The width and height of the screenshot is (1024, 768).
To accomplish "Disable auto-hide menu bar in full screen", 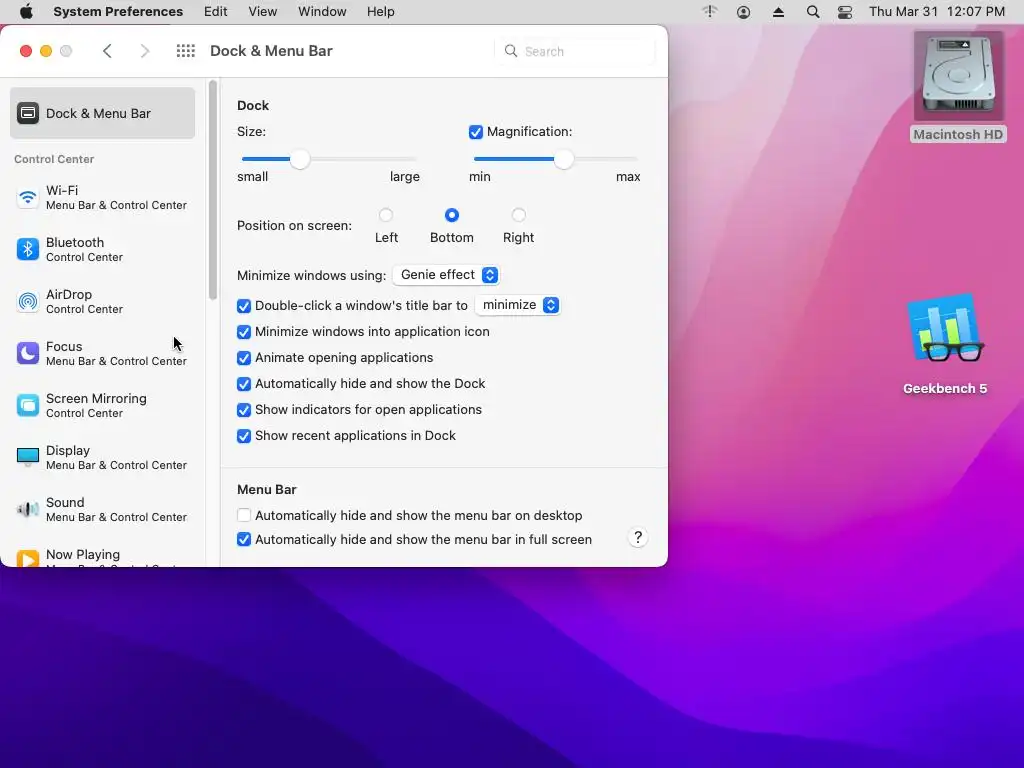I will [244, 539].
